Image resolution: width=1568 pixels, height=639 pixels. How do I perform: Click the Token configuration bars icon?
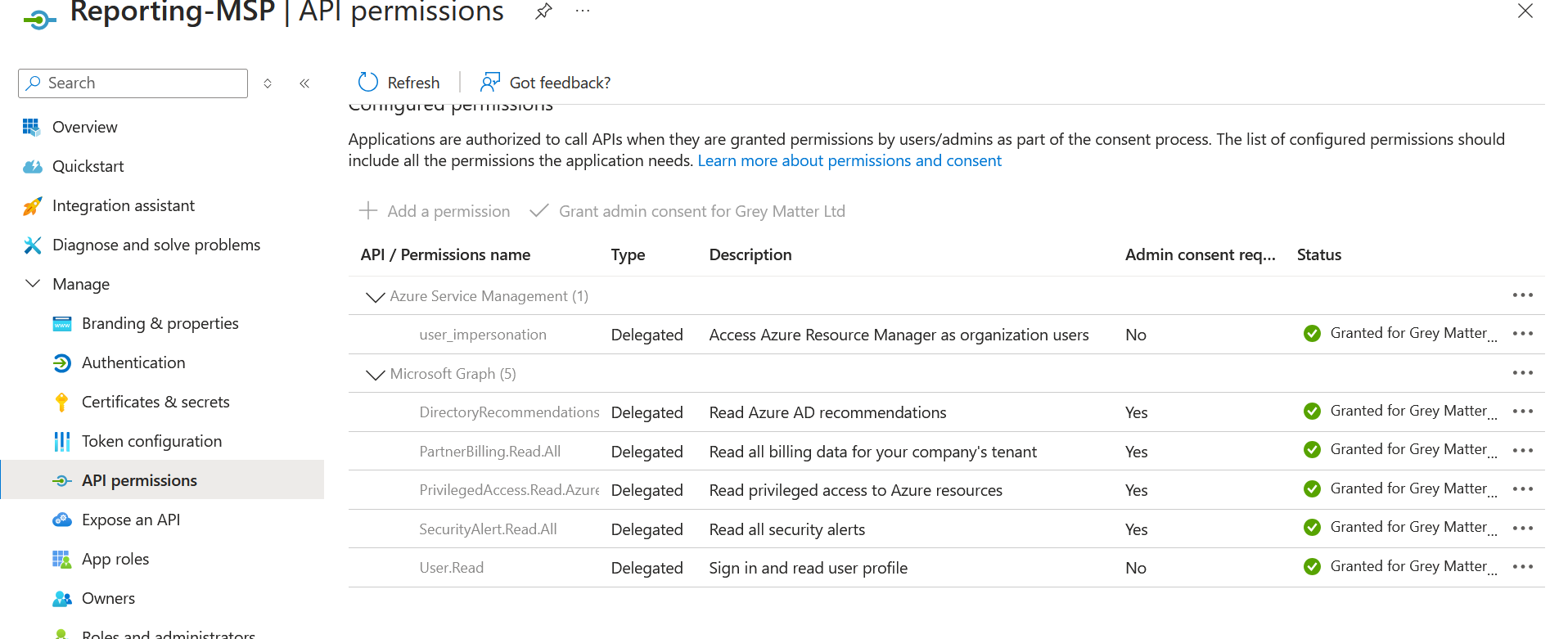coord(62,442)
